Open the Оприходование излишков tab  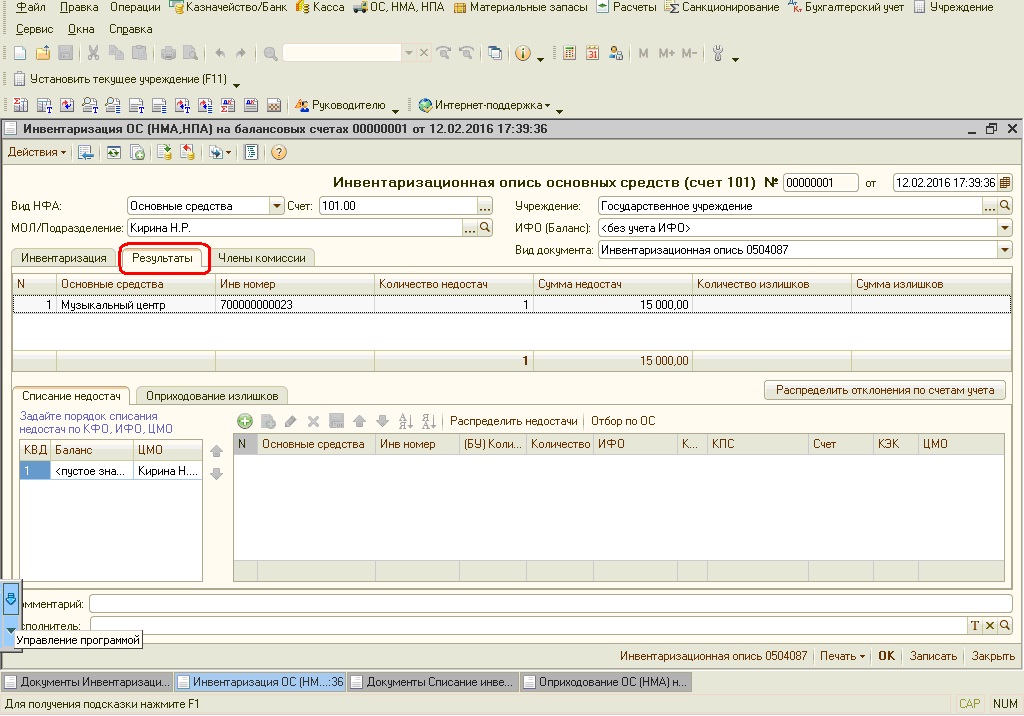212,395
